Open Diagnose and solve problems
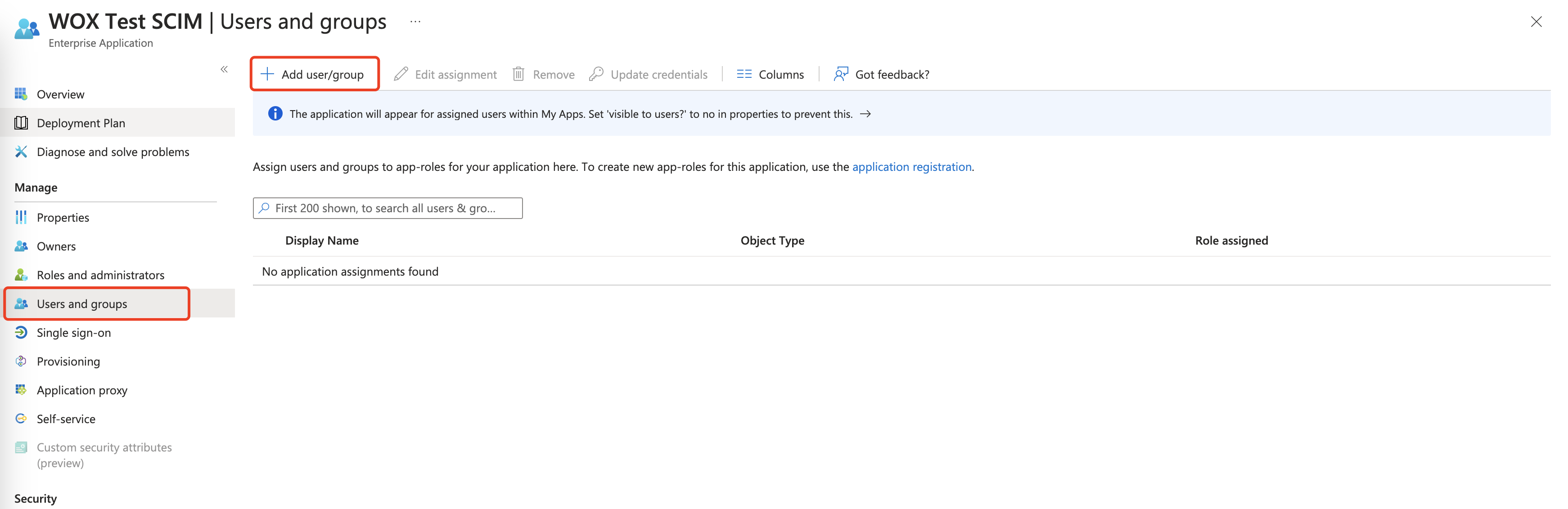 tap(113, 152)
